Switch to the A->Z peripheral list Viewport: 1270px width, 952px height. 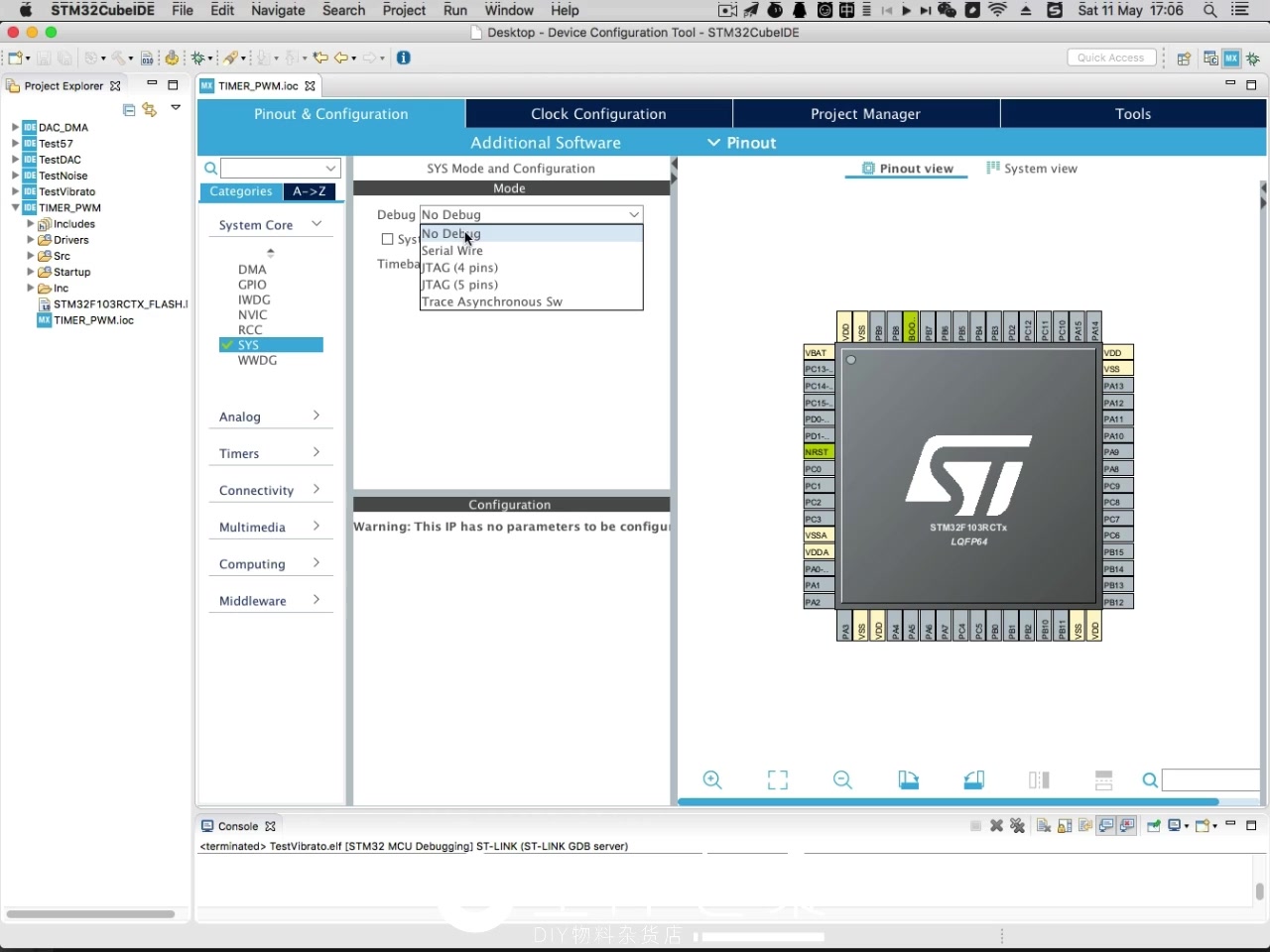click(x=310, y=191)
